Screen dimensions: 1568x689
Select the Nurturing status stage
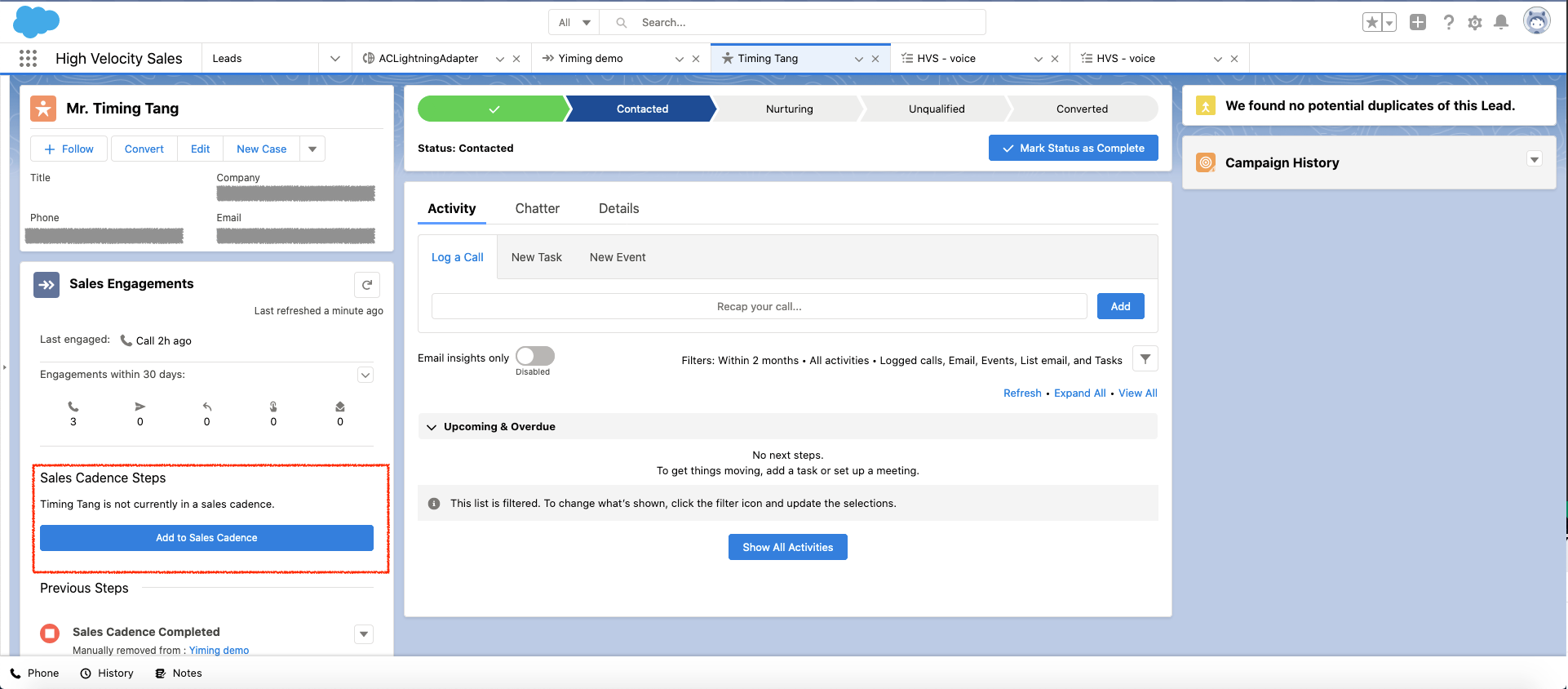(790, 109)
